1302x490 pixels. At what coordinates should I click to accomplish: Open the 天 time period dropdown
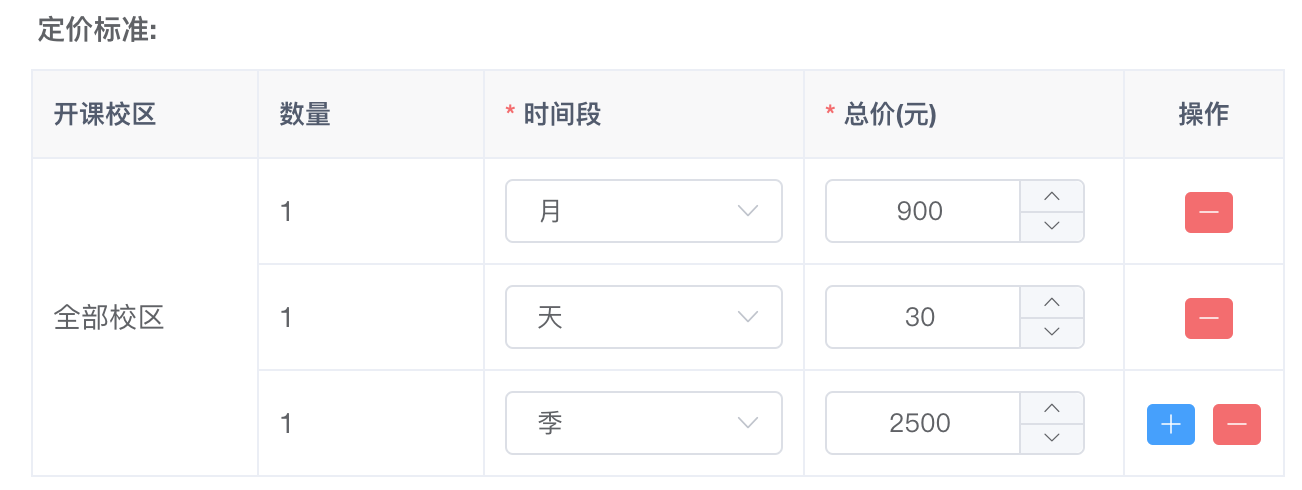(644, 317)
